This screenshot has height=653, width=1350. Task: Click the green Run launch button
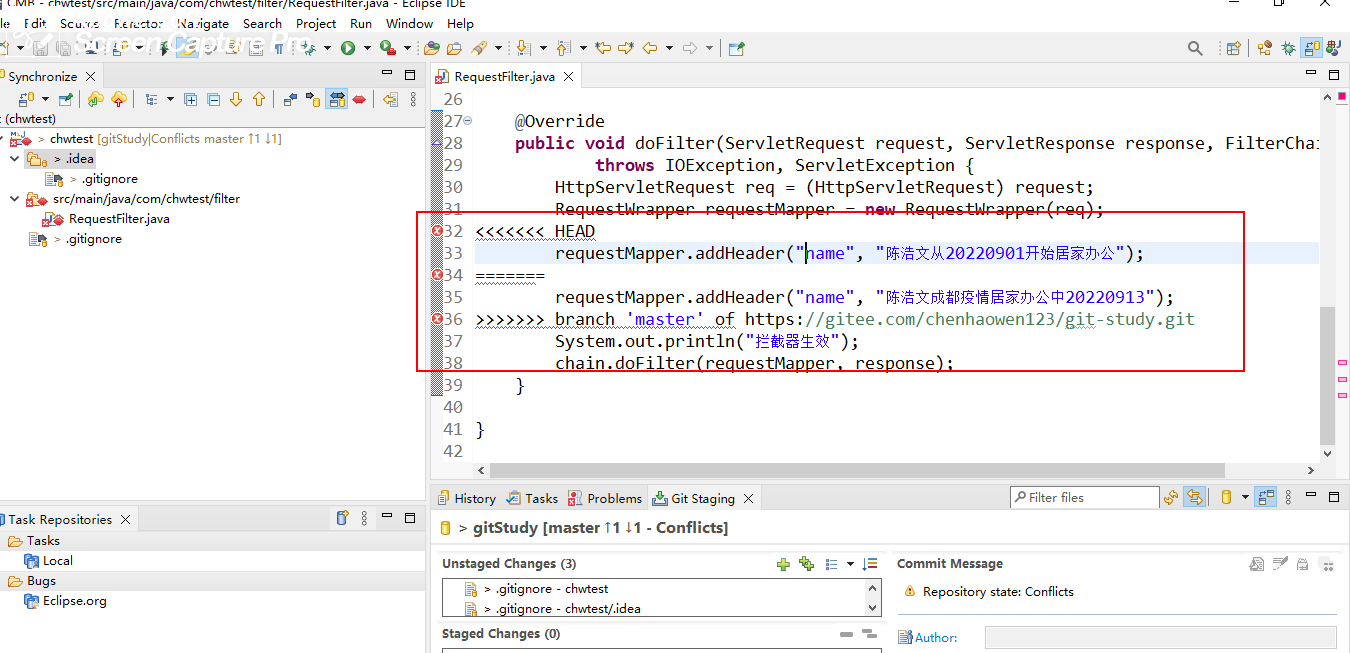348,48
